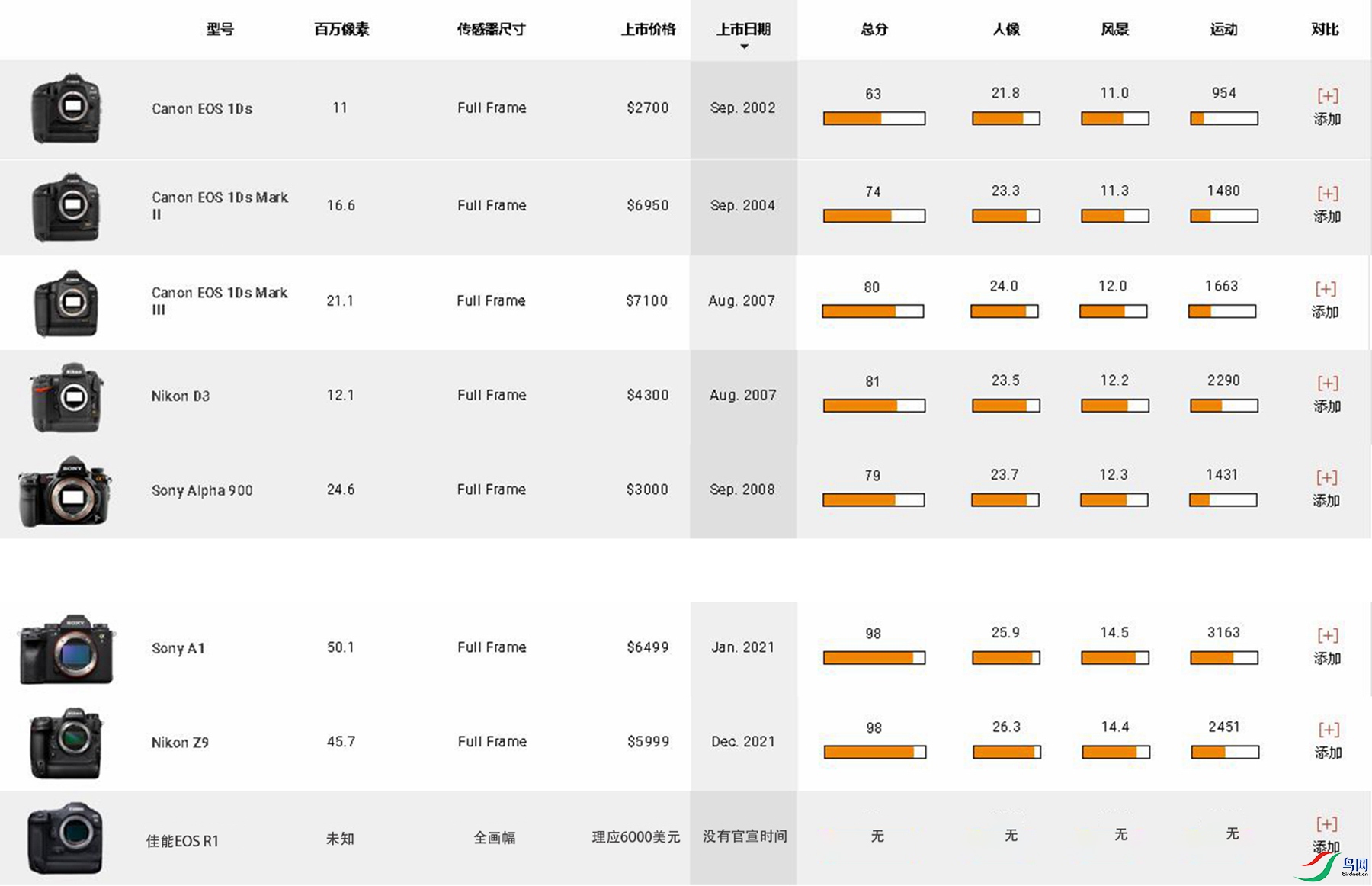The width and height of the screenshot is (1372, 886).
Task: Open the Sony A1 model name link
Action: coord(178,648)
